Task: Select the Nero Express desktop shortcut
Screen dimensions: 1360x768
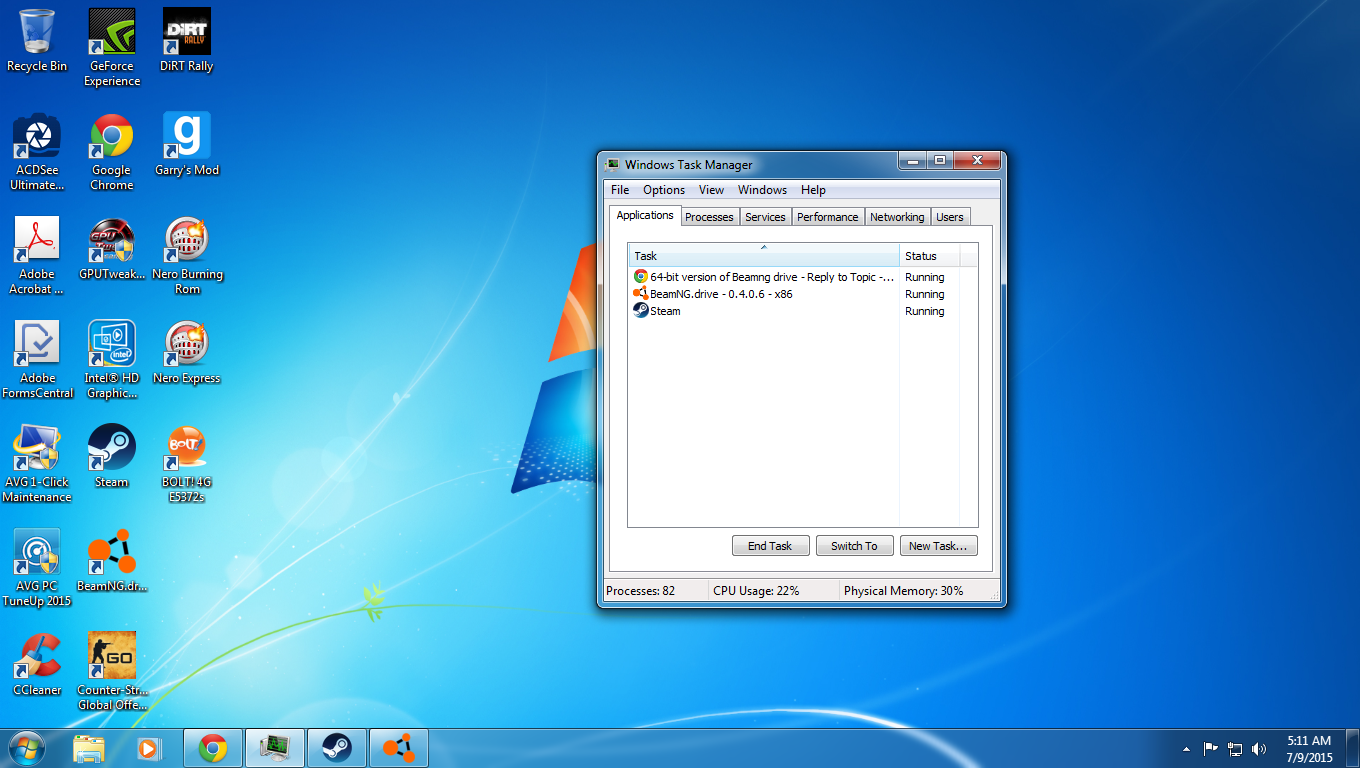Action: (187, 352)
